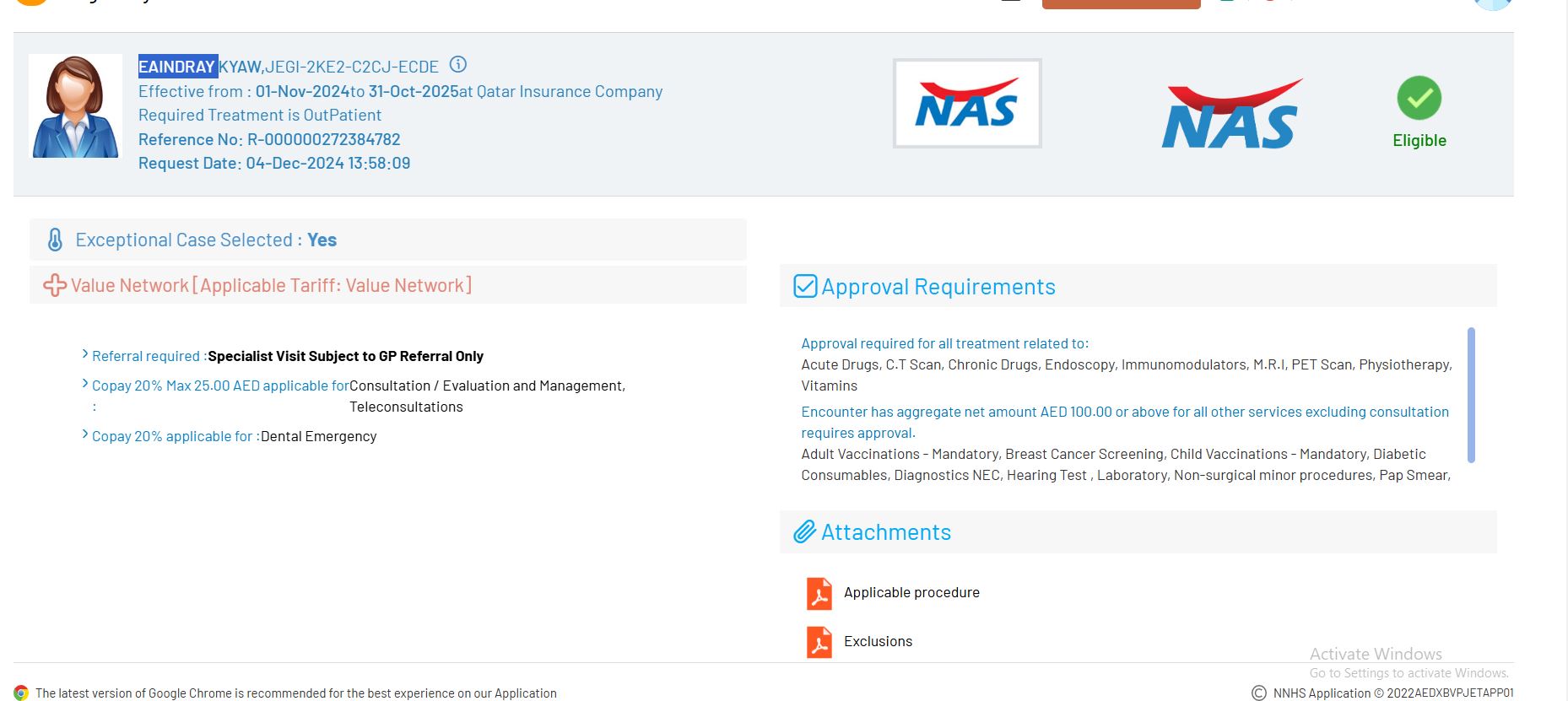Click the copyright symbol in the footer
1568x701 pixels.
1258,693
